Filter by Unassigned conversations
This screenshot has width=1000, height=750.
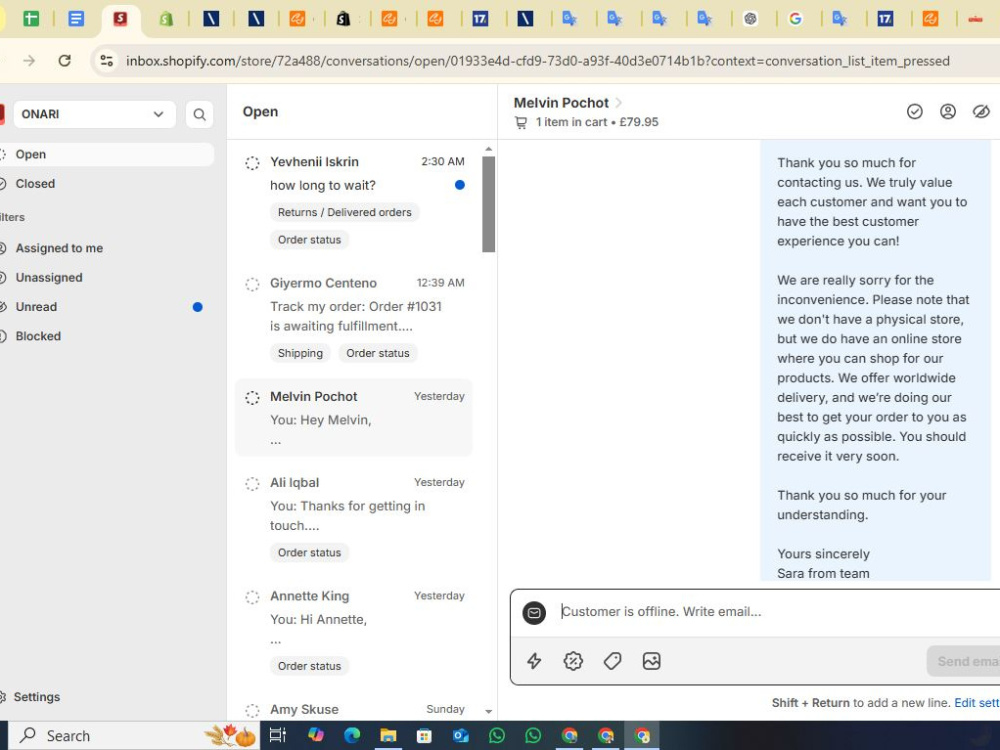click(x=106, y=277)
